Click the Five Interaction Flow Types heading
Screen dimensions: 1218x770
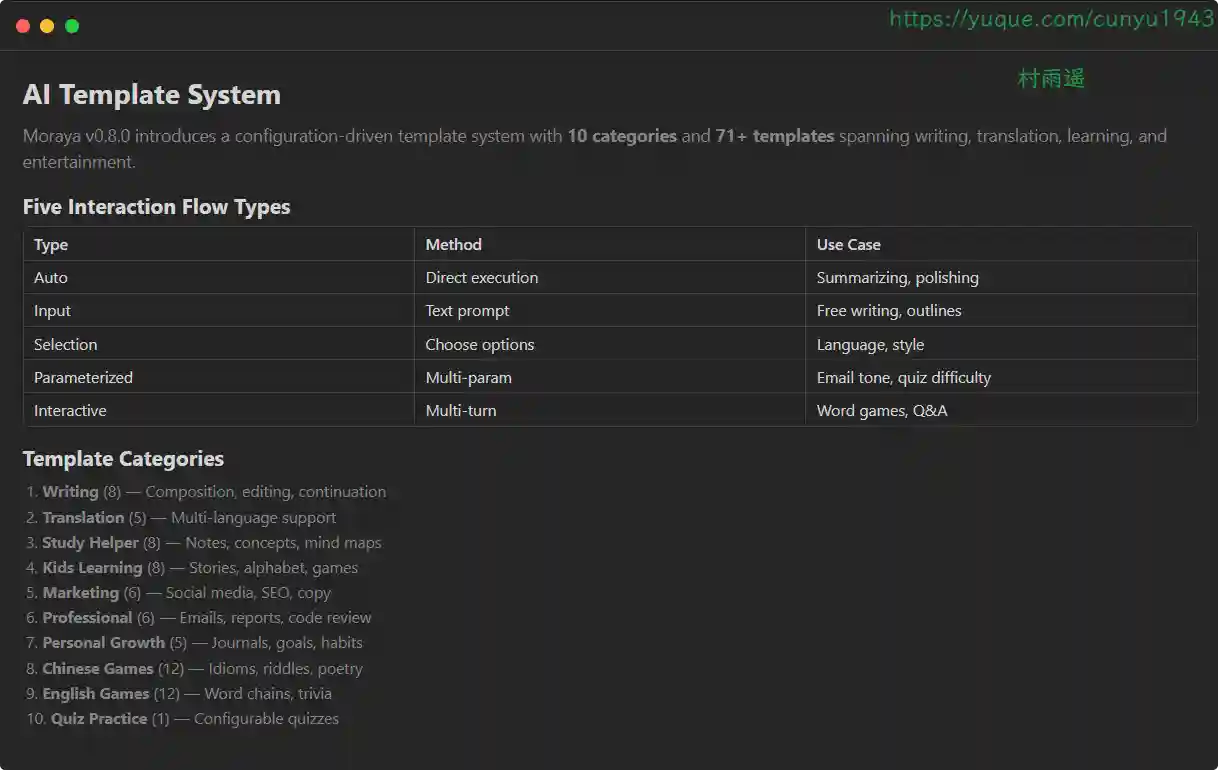coord(156,207)
